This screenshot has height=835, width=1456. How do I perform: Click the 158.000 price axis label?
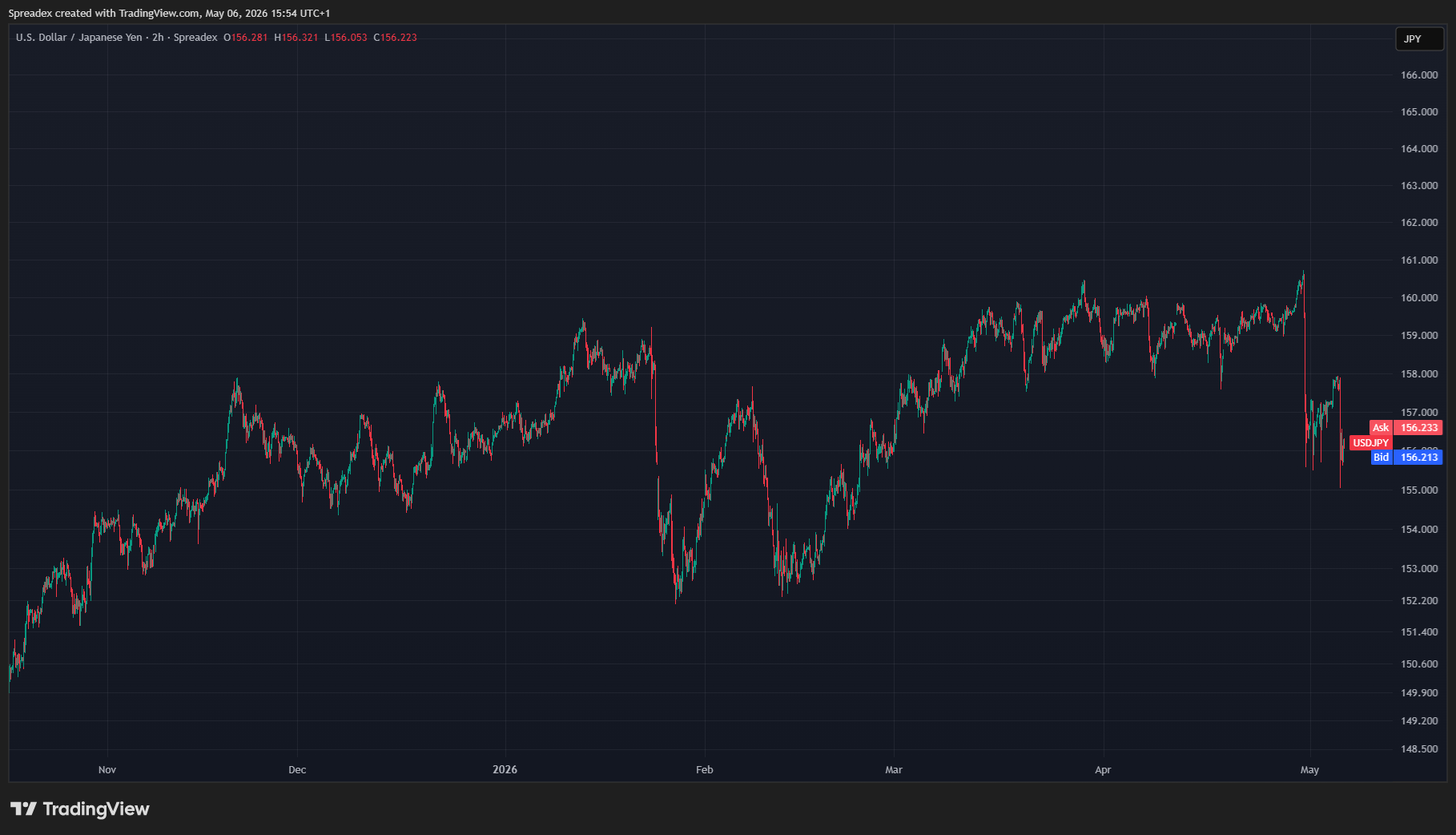1419,374
